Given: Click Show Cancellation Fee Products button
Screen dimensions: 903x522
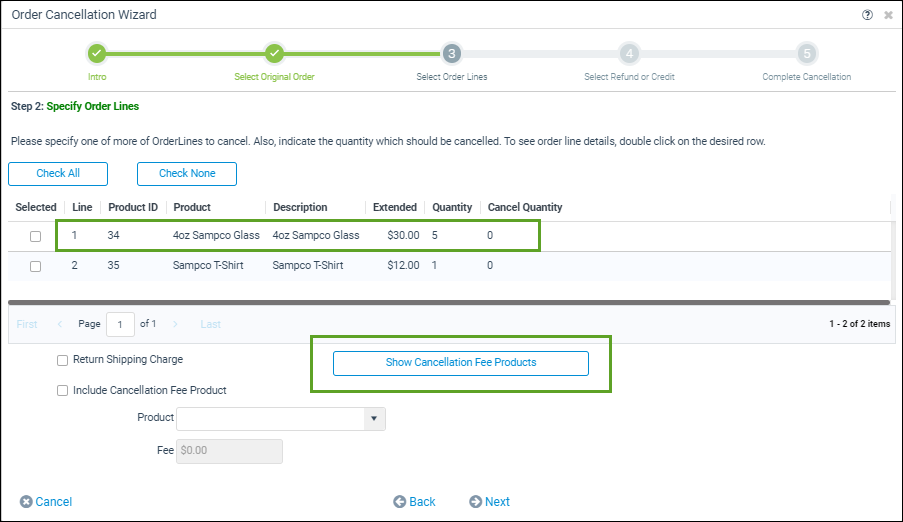Looking at the screenshot, I should [x=461, y=363].
